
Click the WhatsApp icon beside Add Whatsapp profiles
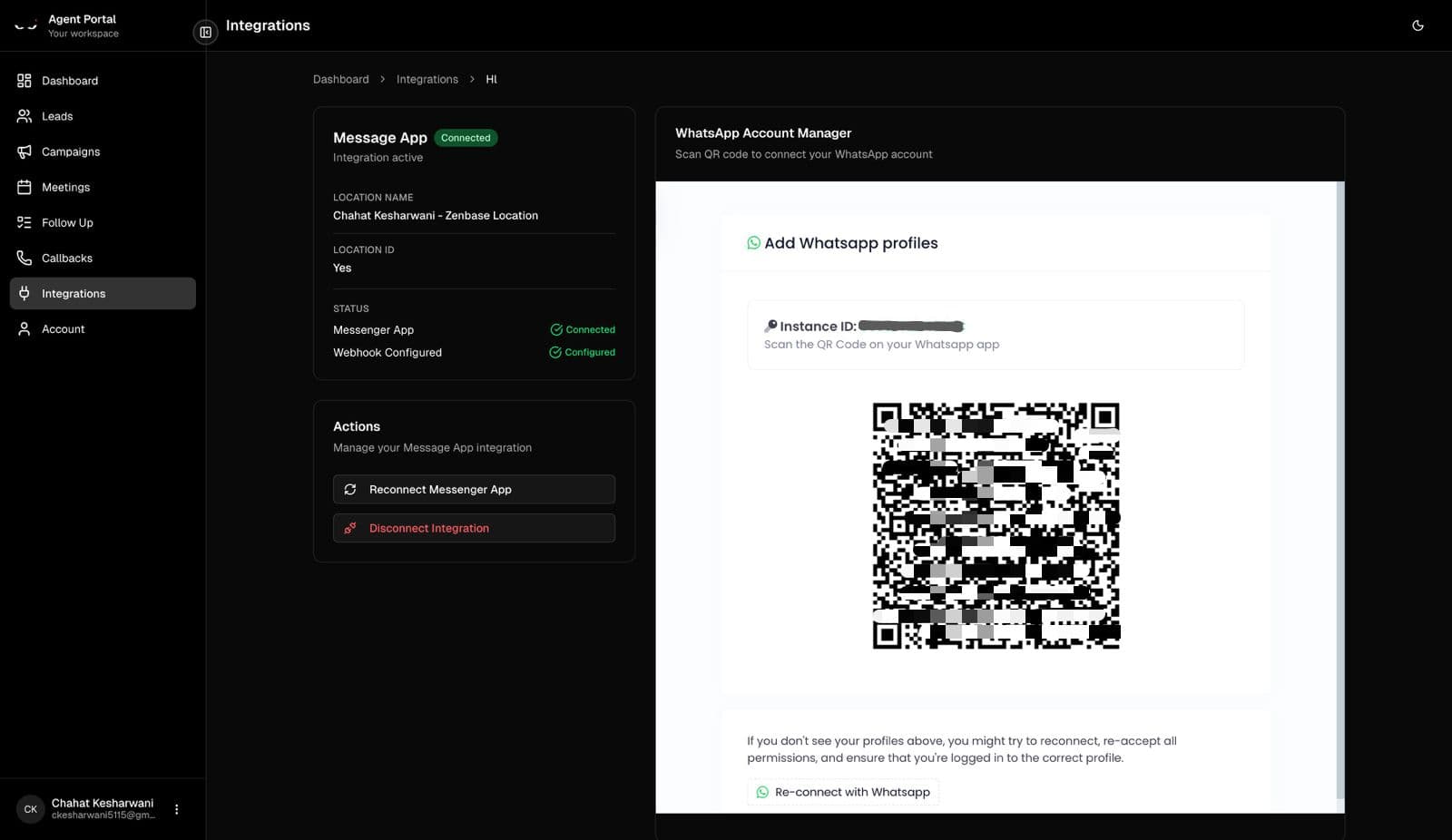pyautogui.click(x=754, y=242)
